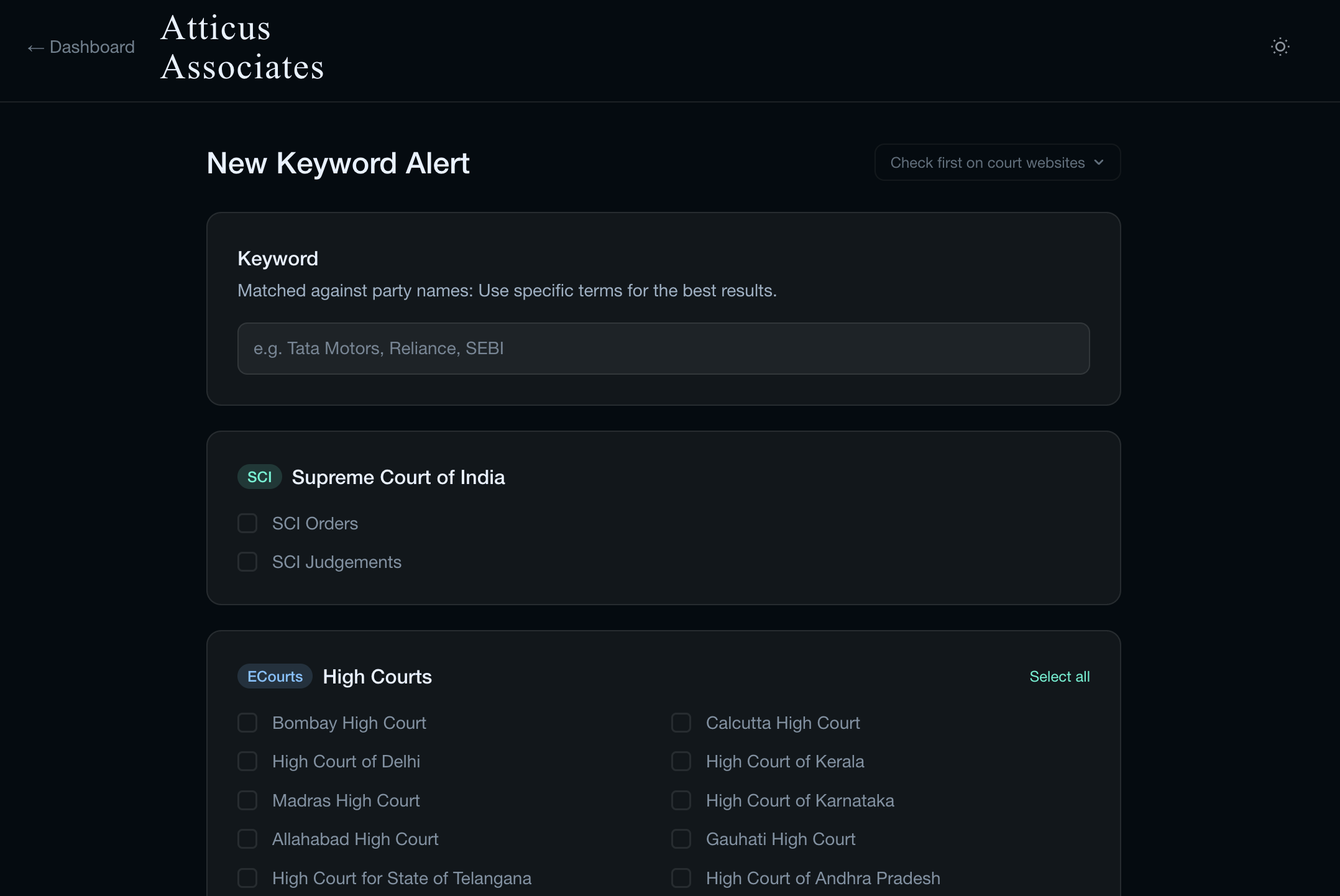Check the Gauhati High Court box
1340x896 pixels.
pos(681,839)
